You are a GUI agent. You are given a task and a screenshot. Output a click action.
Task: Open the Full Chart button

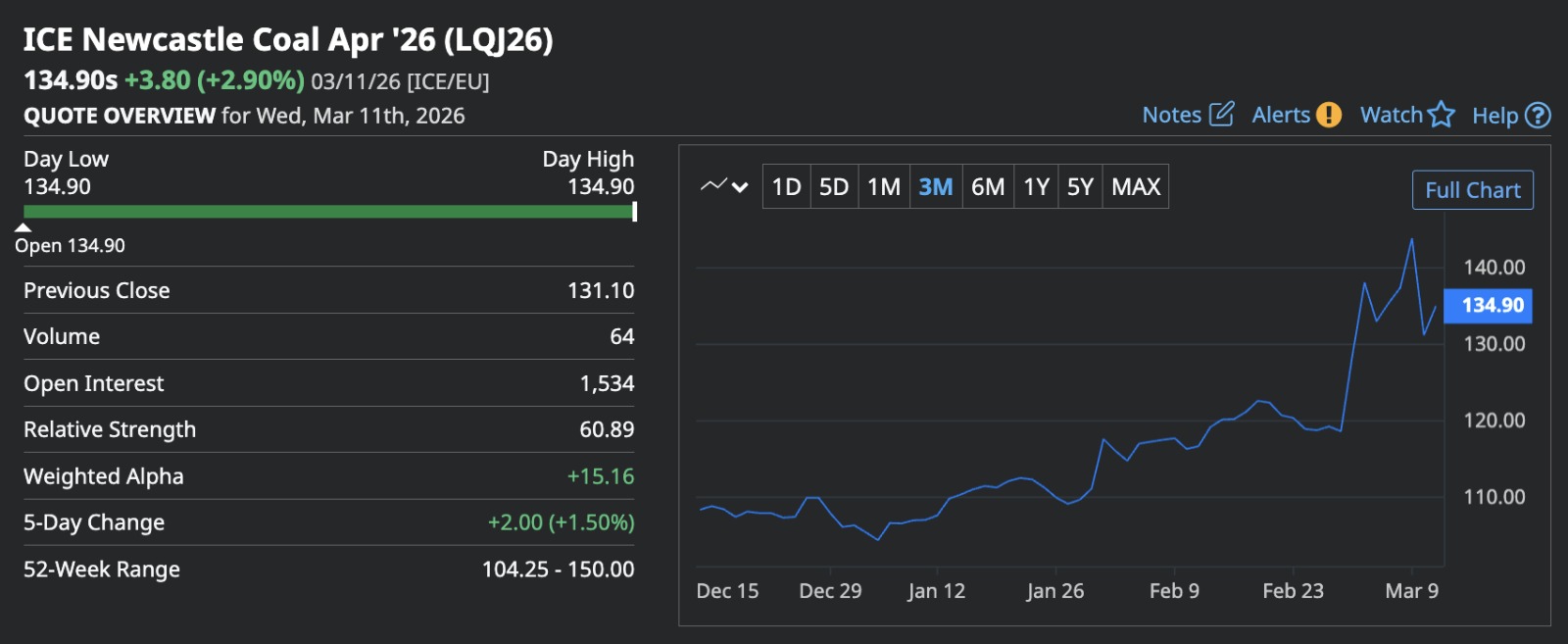click(x=1472, y=190)
